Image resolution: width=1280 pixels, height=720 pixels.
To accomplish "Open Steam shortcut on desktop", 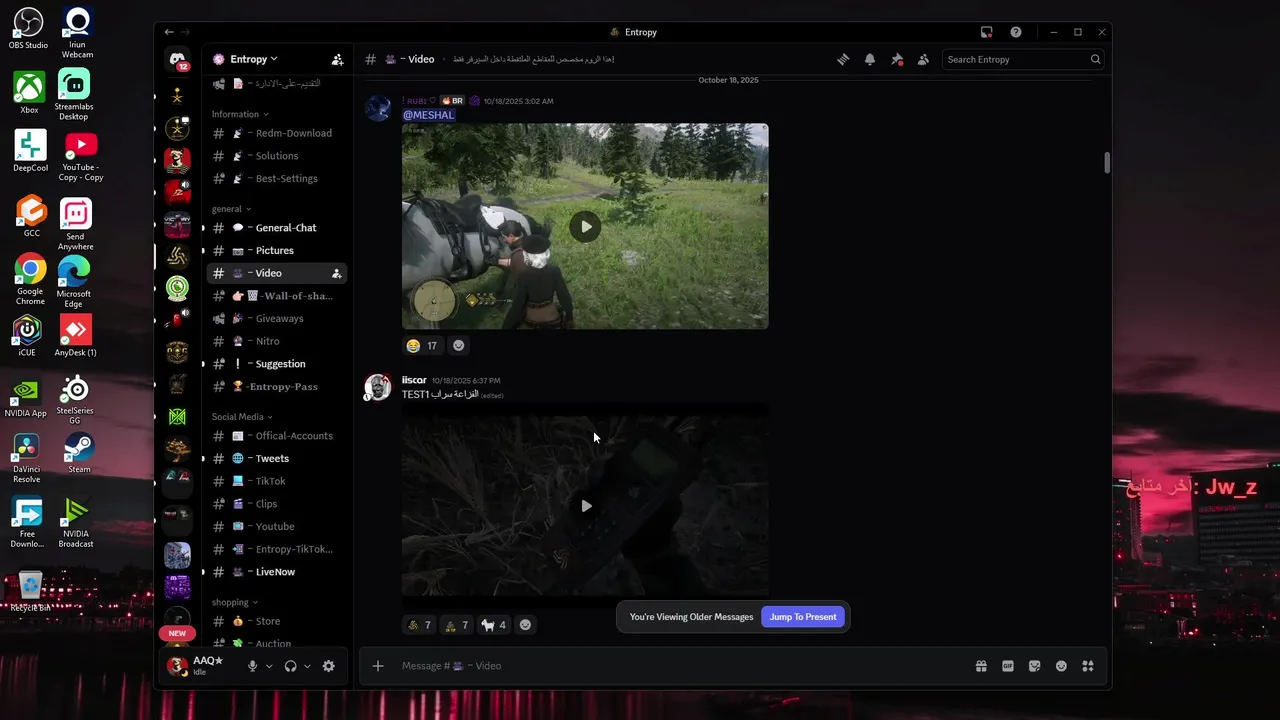I will click(x=79, y=451).
